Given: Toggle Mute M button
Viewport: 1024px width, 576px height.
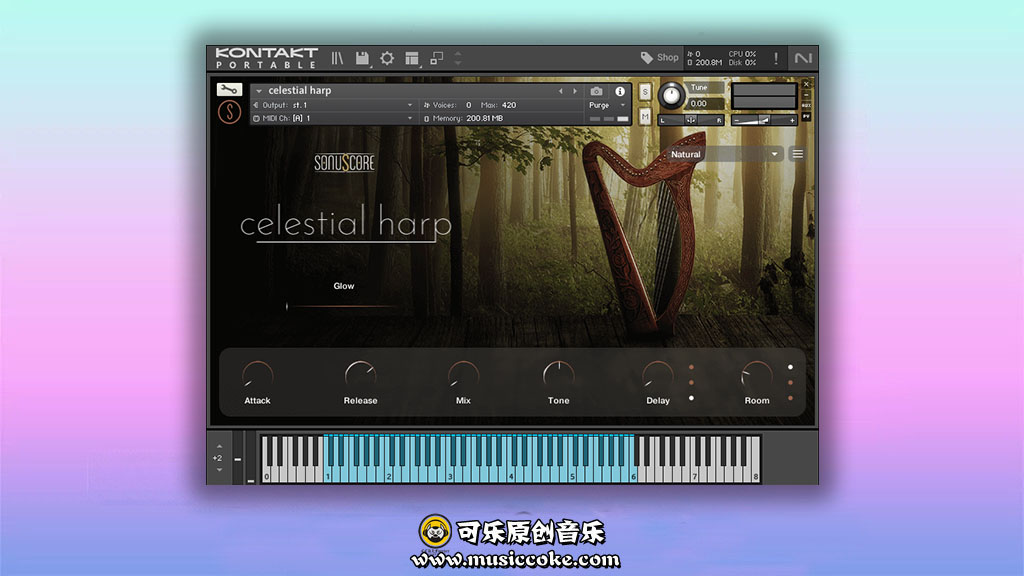Looking at the screenshot, I should pyautogui.click(x=645, y=116).
